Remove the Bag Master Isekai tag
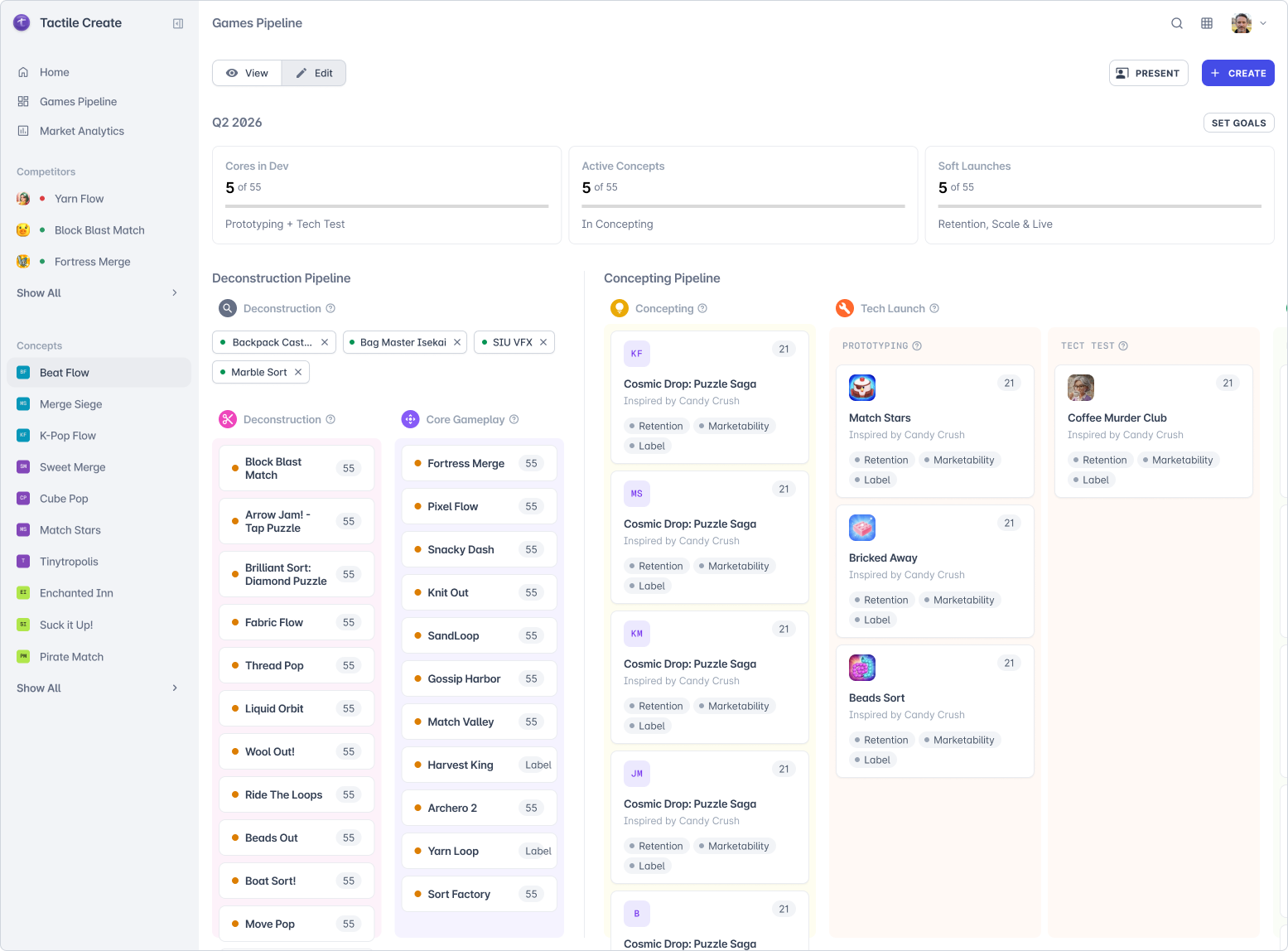The image size is (1288, 951). 457,342
